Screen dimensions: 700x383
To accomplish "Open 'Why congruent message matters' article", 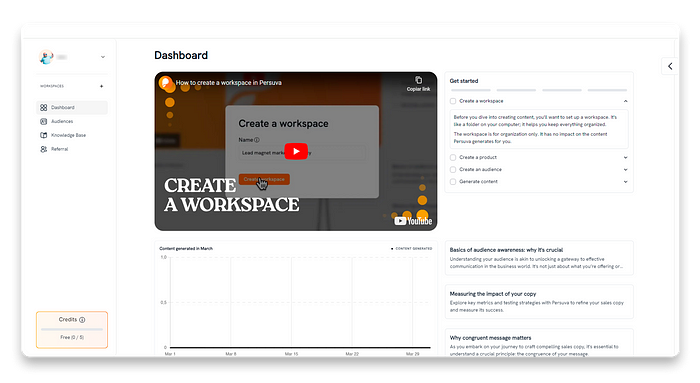I will (x=539, y=343).
